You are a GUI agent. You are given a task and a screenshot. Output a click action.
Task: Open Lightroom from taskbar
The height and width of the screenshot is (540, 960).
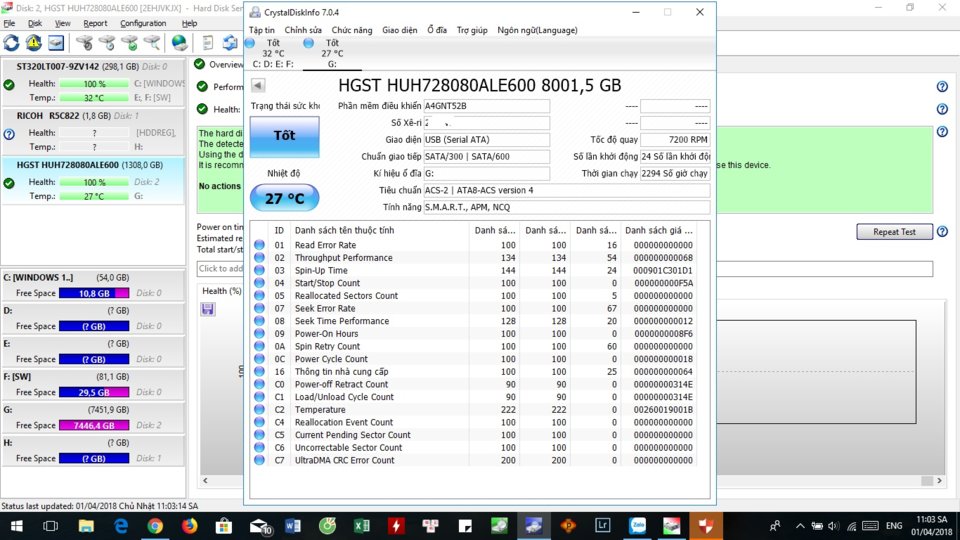[603, 526]
